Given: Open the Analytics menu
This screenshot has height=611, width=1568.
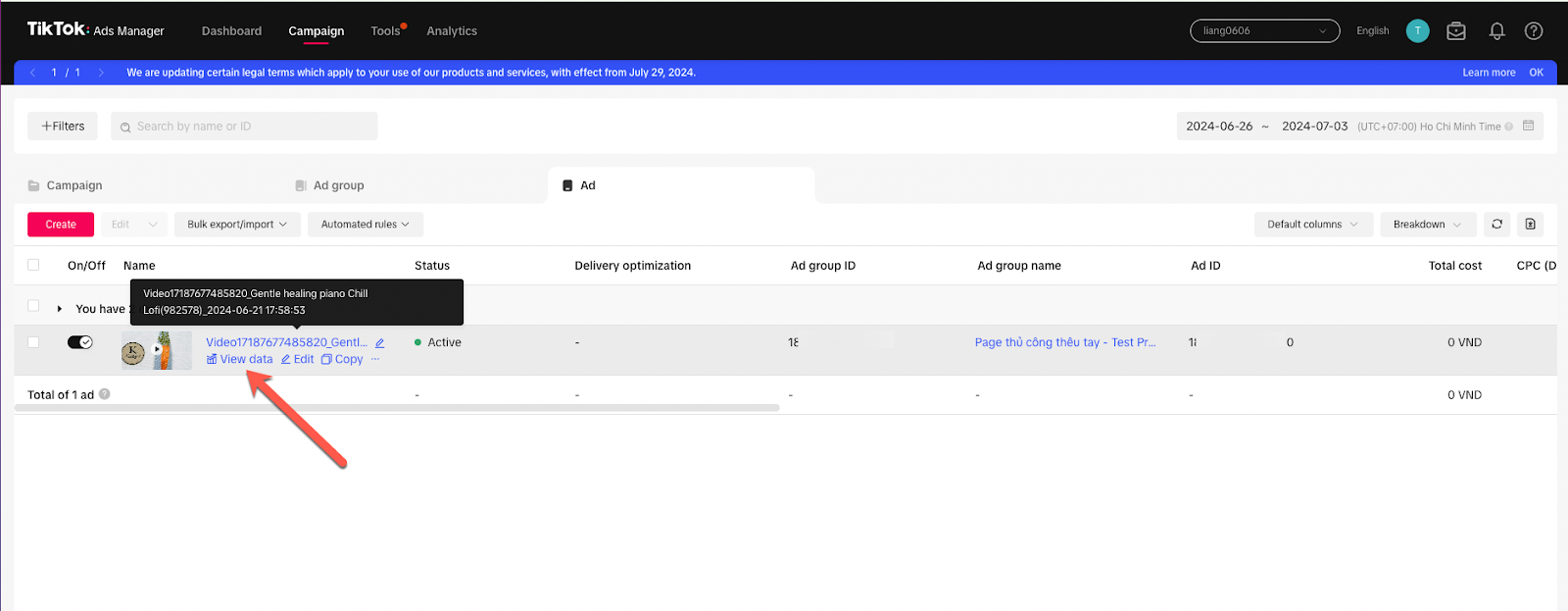Looking at the screenshot, I should point(452,31).
